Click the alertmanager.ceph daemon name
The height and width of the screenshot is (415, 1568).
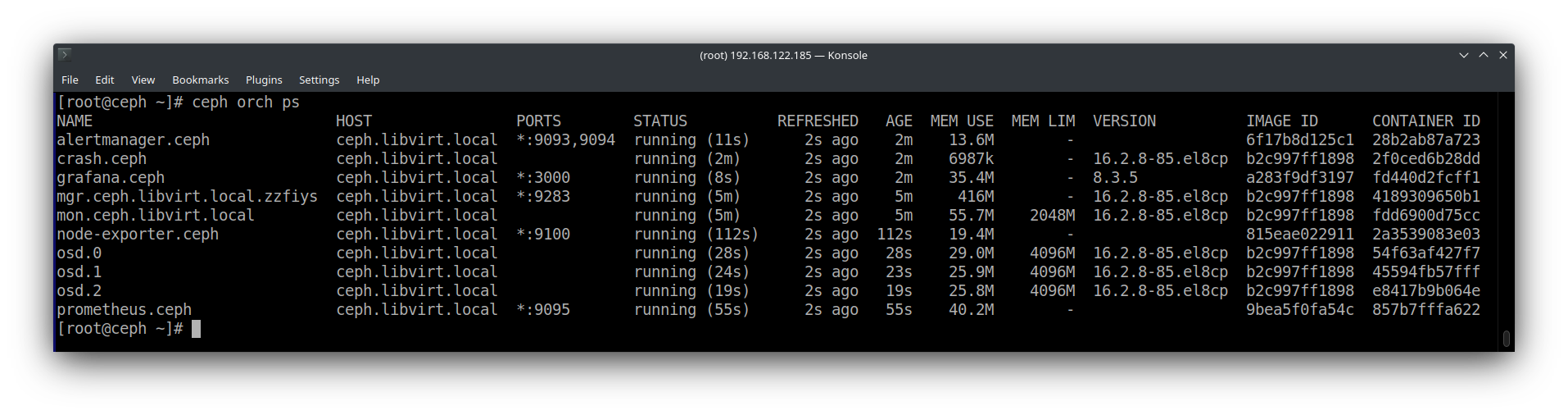pyautogui.click(x=133, y=140)
